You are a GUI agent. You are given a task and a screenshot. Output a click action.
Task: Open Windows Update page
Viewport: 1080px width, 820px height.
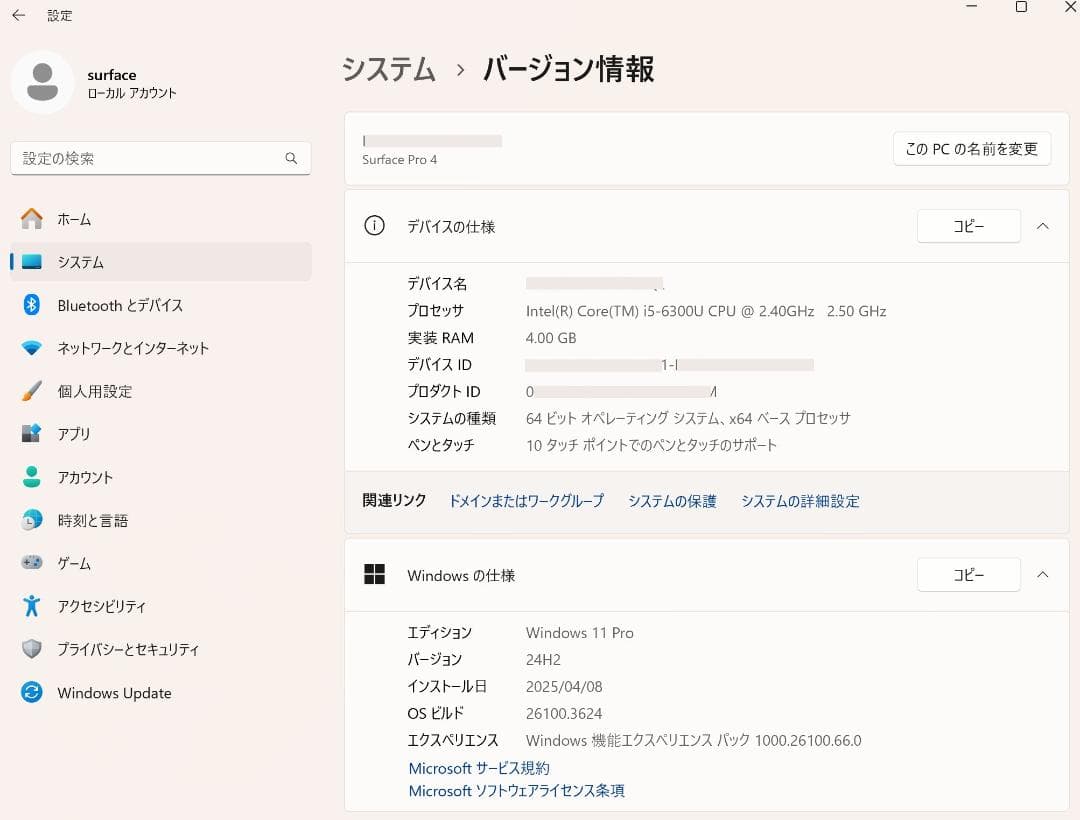tap(161, 693)
